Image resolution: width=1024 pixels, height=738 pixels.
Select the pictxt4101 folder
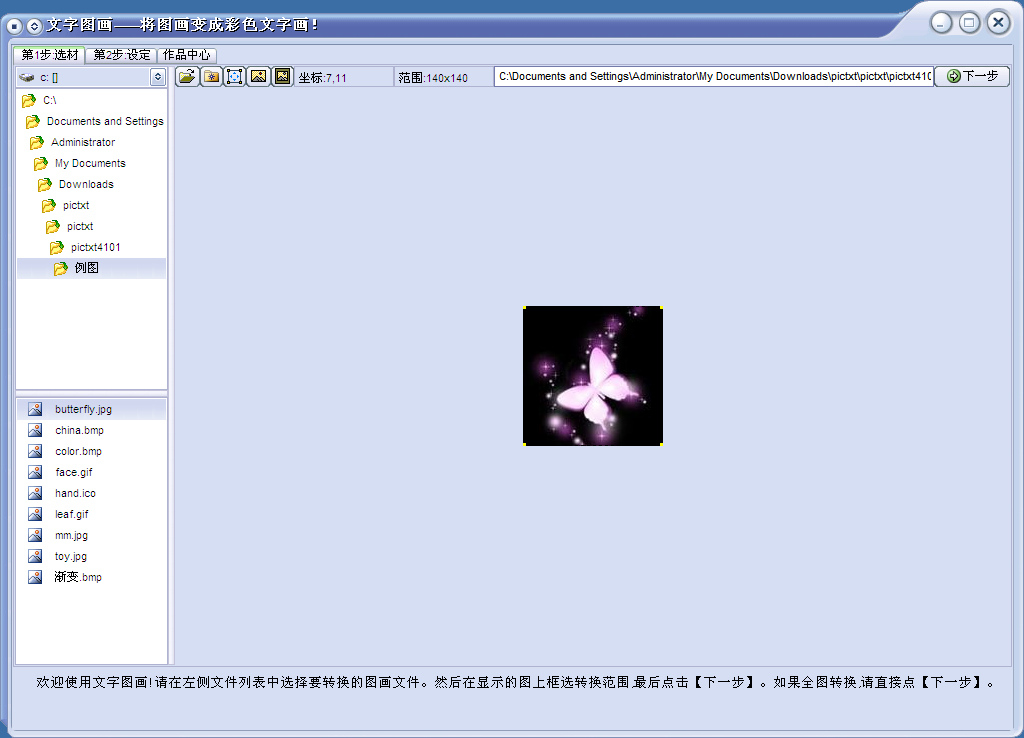click(96, 247)
